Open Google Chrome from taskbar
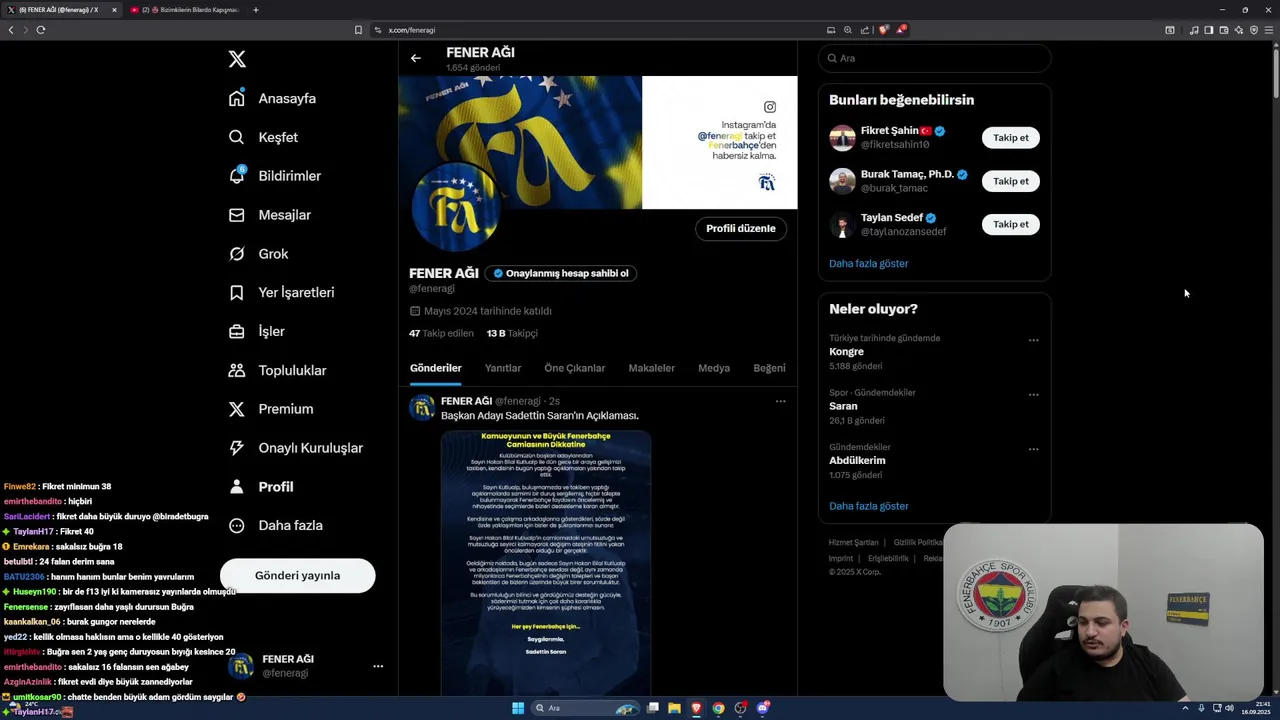The width and height of the screenshot is (1280, 720). 718,708
